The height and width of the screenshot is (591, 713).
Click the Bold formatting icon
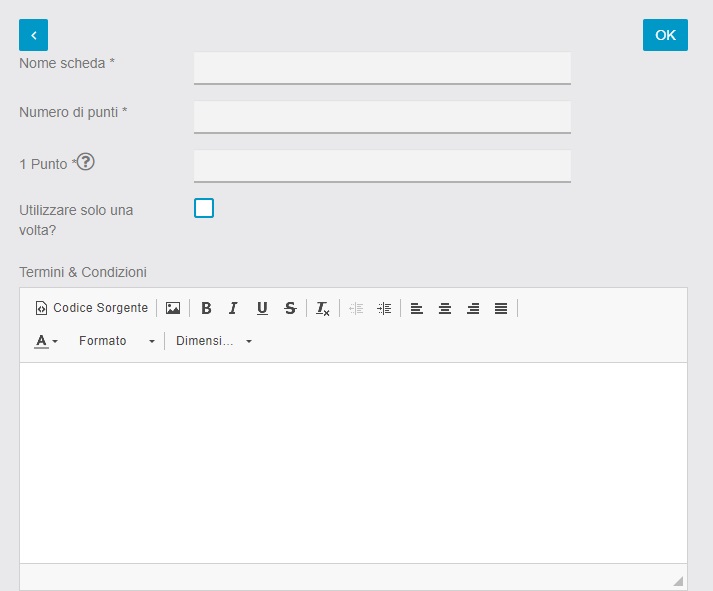pos(206,308)
